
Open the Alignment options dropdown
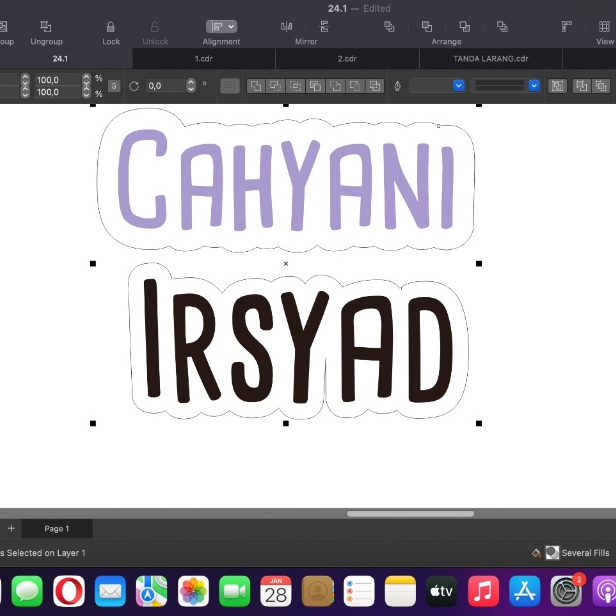[221, 27]
